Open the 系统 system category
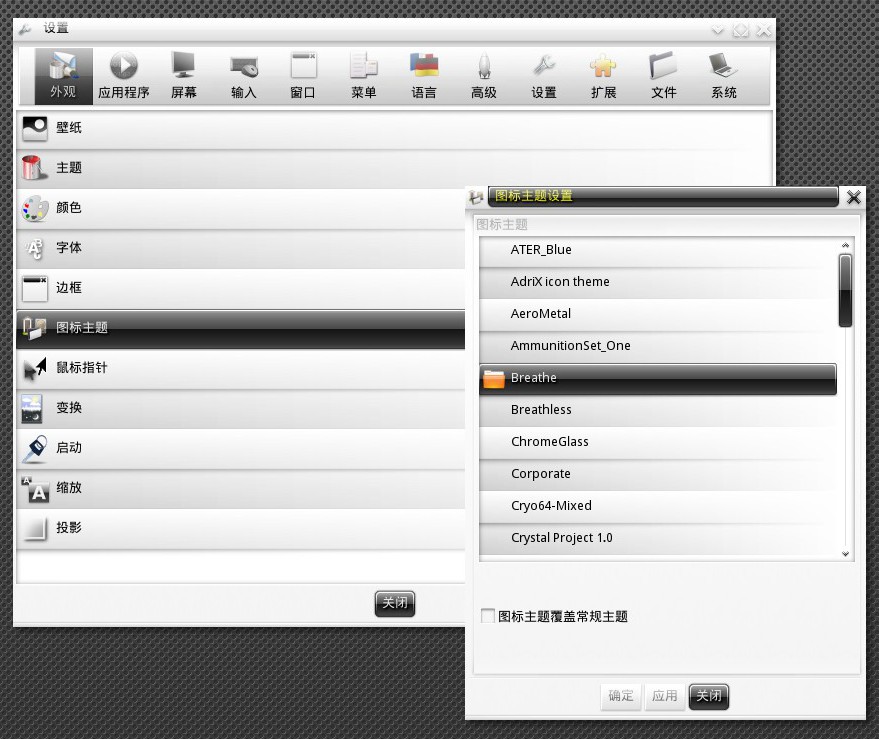This screenshot has width=879, height=739. [x=724, y=76]
